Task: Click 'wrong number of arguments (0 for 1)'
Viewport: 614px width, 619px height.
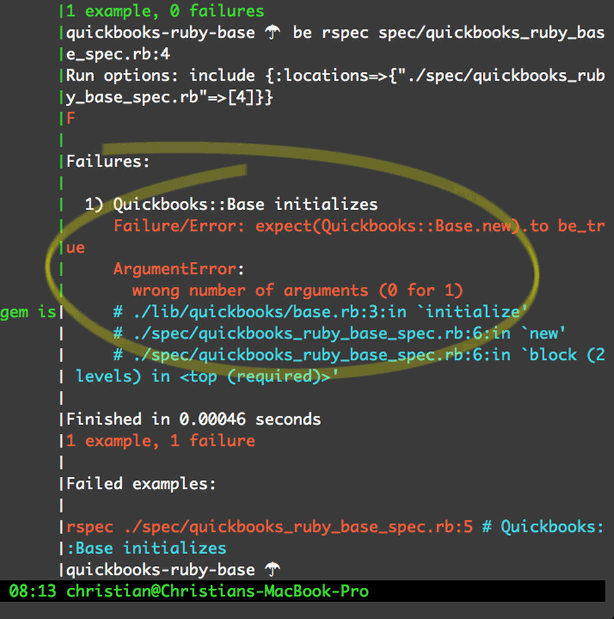Action: pyautogui.click(x=297, y=291)
